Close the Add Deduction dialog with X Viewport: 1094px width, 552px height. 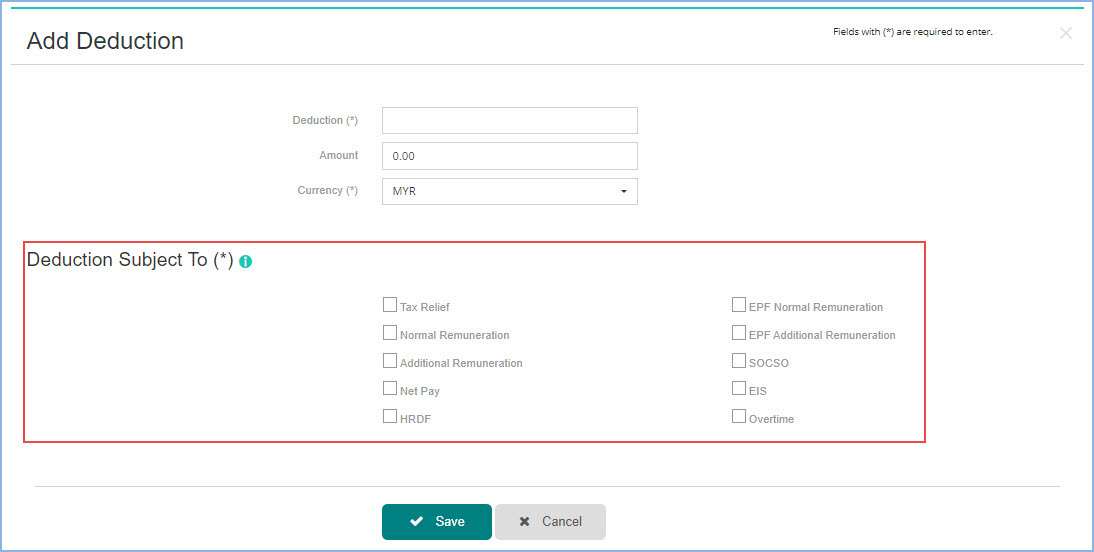pos(1065,33)
